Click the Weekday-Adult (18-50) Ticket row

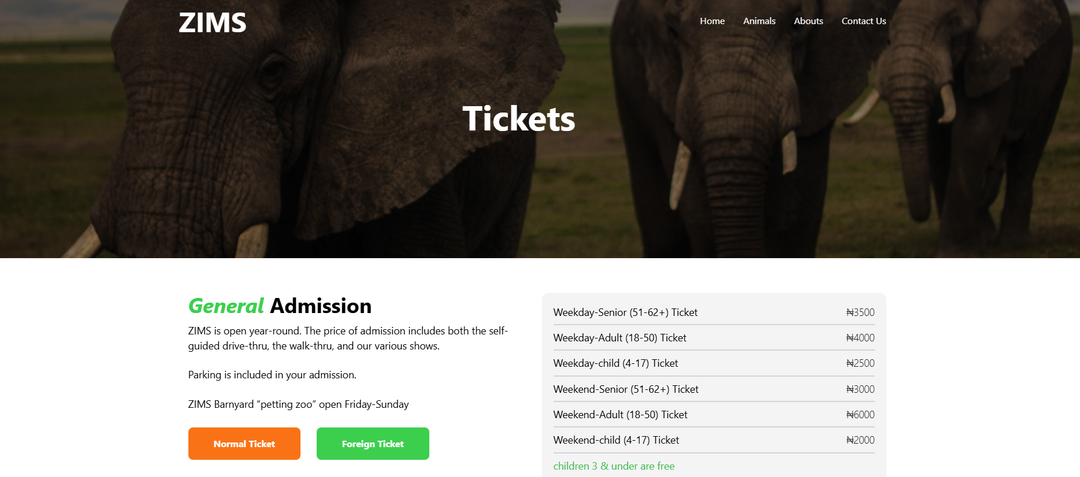pyautogui.click(x=714, y=338)
